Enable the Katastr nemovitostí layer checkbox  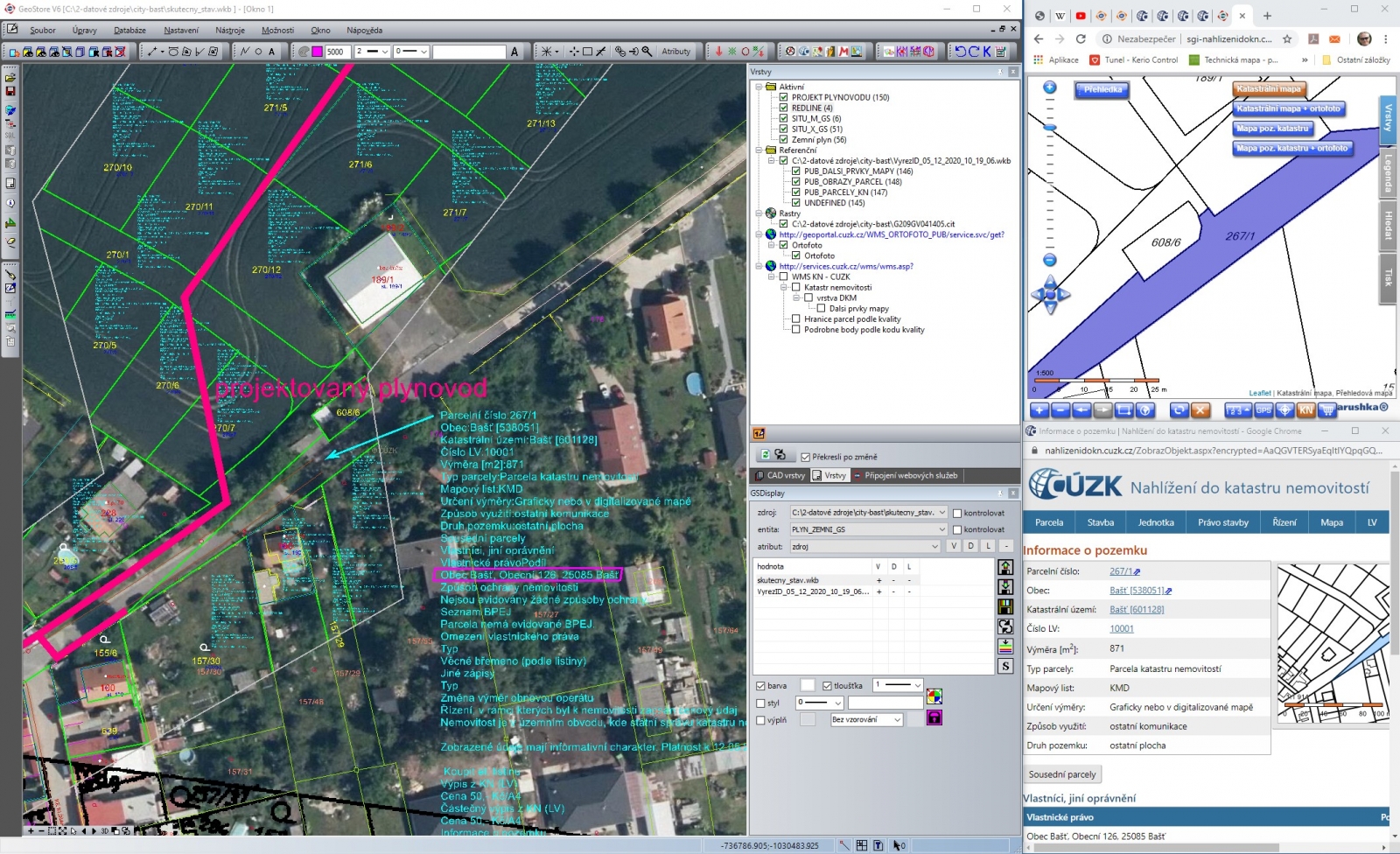[796, 287]
